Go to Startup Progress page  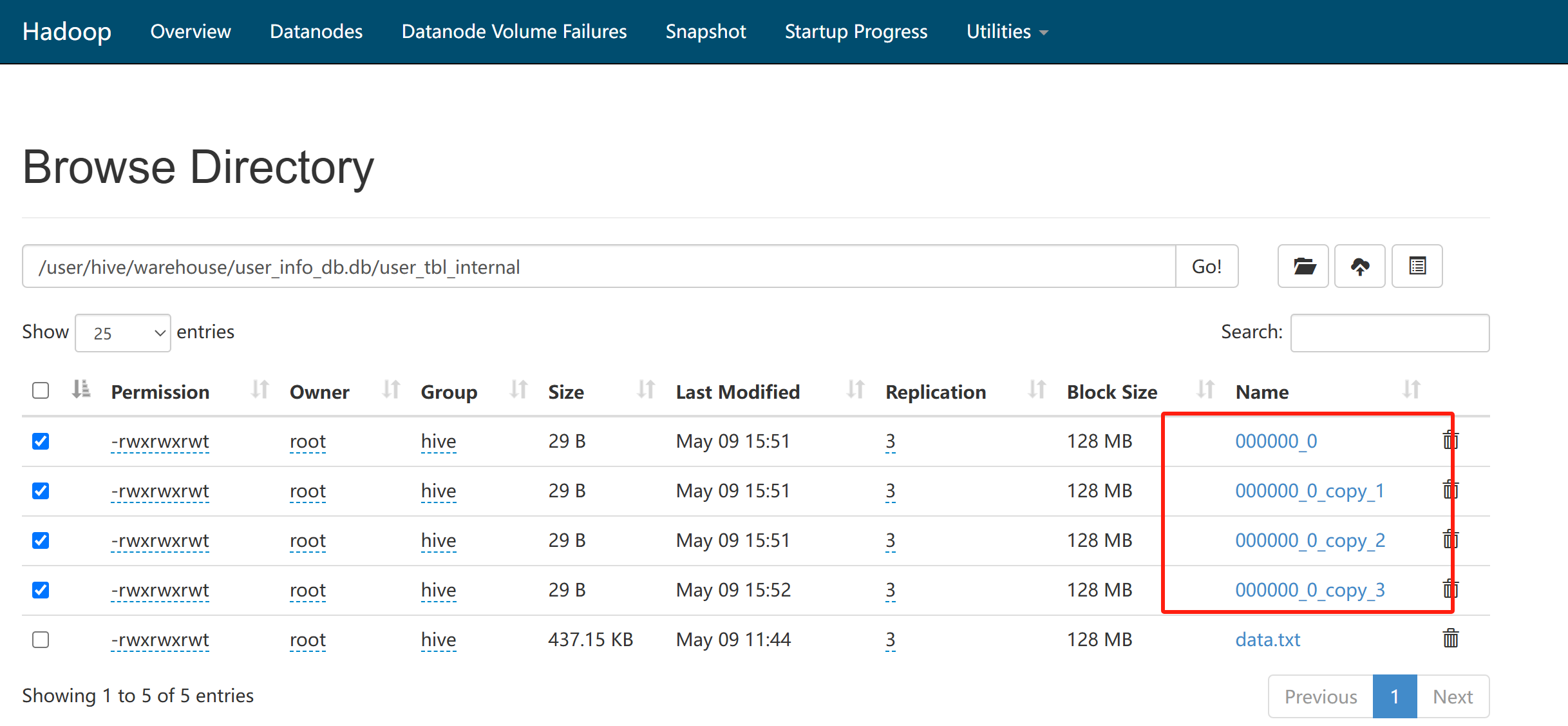coord(856,32)
